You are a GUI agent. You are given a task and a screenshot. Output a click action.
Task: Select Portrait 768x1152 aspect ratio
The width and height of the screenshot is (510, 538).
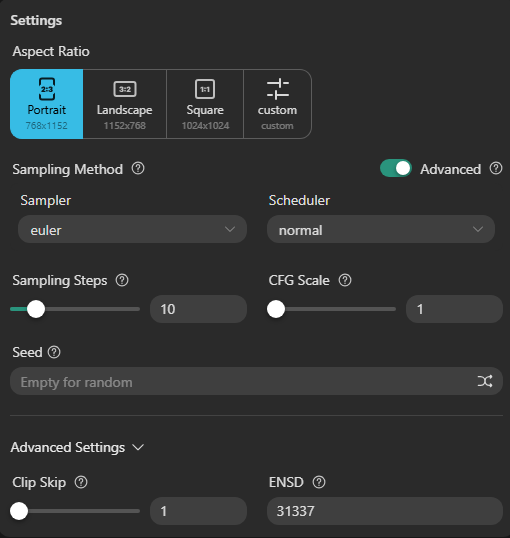[x=47, y=104]
